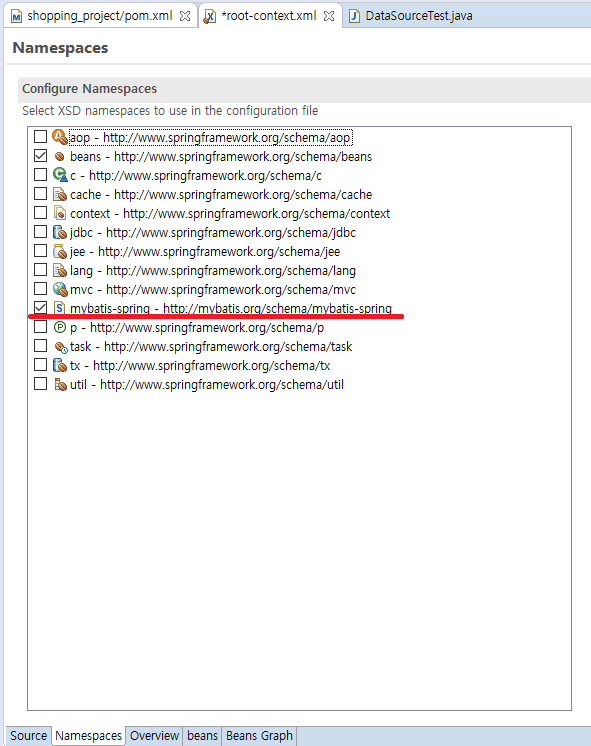Click the aop namespace icon
The width and height of the screenshot is (591, 746).
59,137
